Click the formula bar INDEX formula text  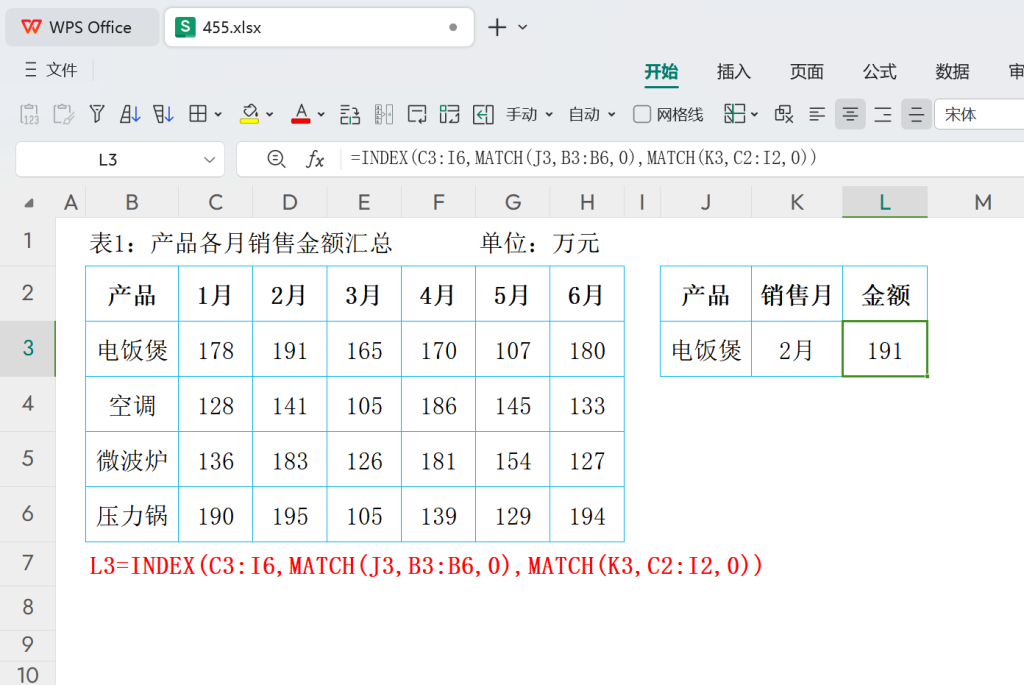(583, 158)
